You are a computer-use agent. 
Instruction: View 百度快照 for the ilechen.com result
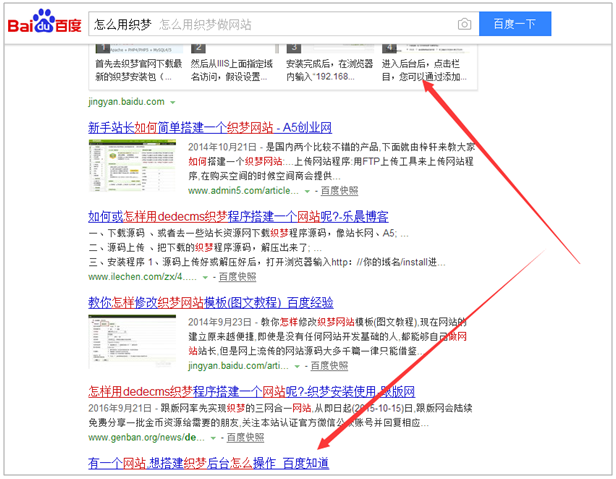[238, 276]
